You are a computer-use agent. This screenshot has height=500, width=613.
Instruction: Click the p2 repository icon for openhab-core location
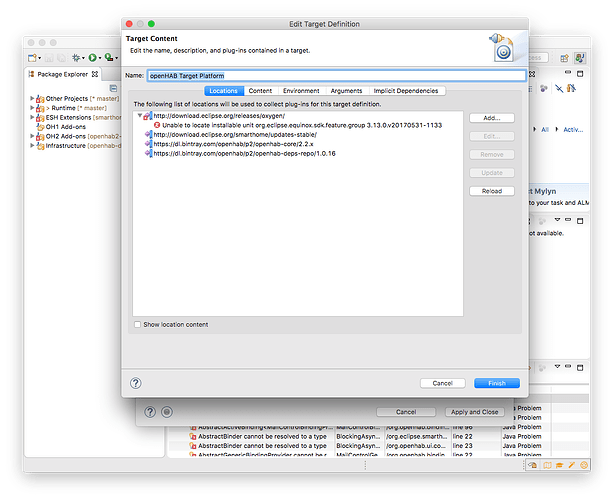pyautogui.click(x=148, y=143)
